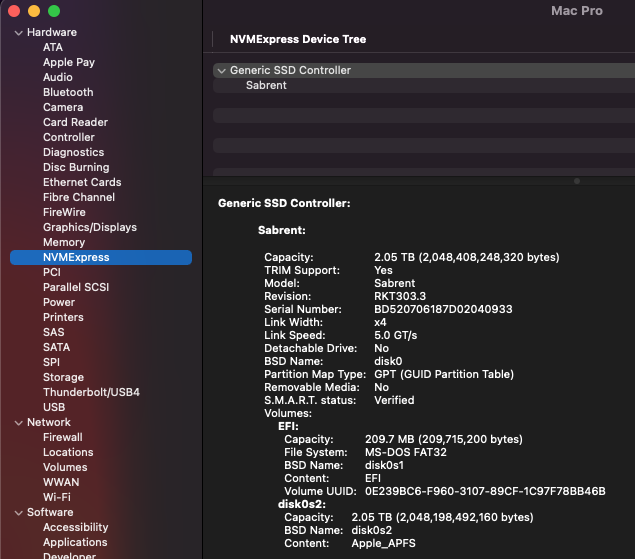Click the pane divider handle dot
This screenshot has width=635, height=559.
577,181
